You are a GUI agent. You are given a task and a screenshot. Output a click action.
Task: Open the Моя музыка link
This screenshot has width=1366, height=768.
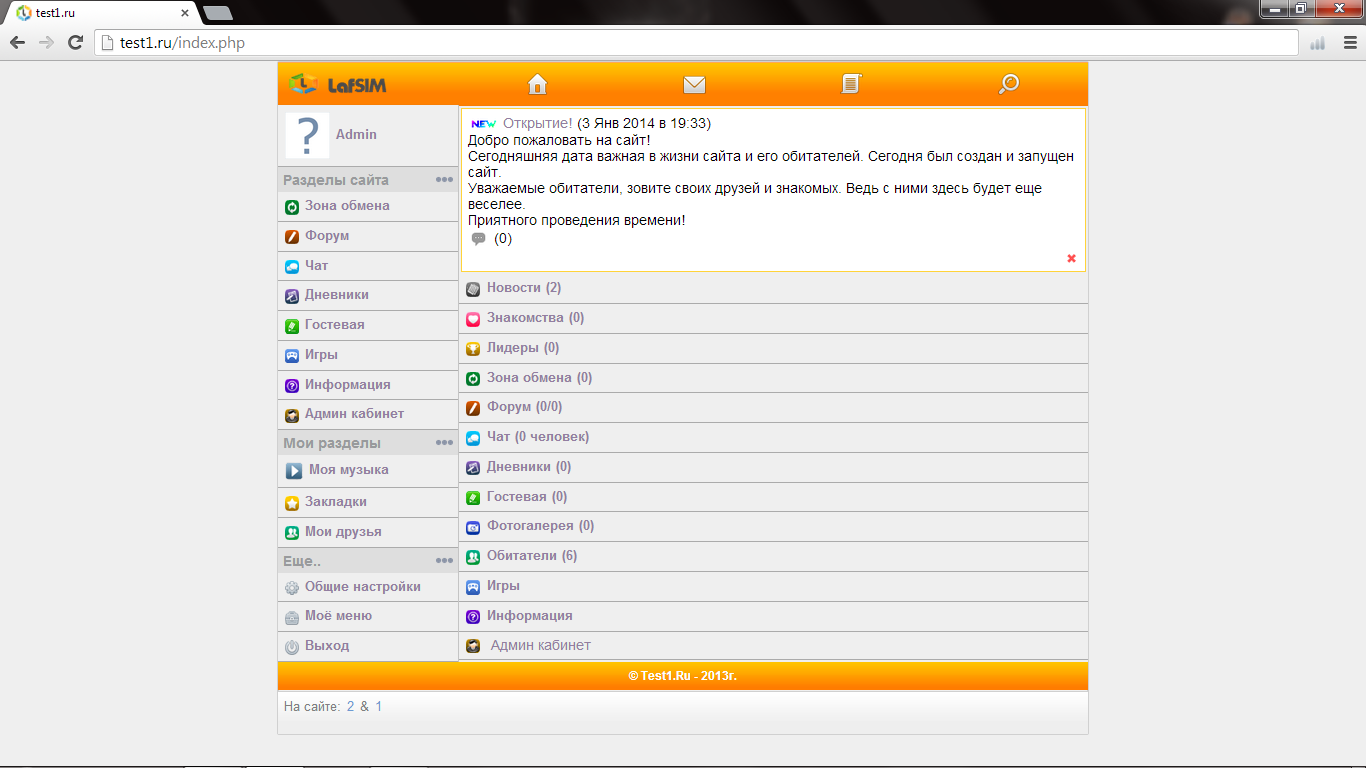pyautogui.click(x=349, y=470)
